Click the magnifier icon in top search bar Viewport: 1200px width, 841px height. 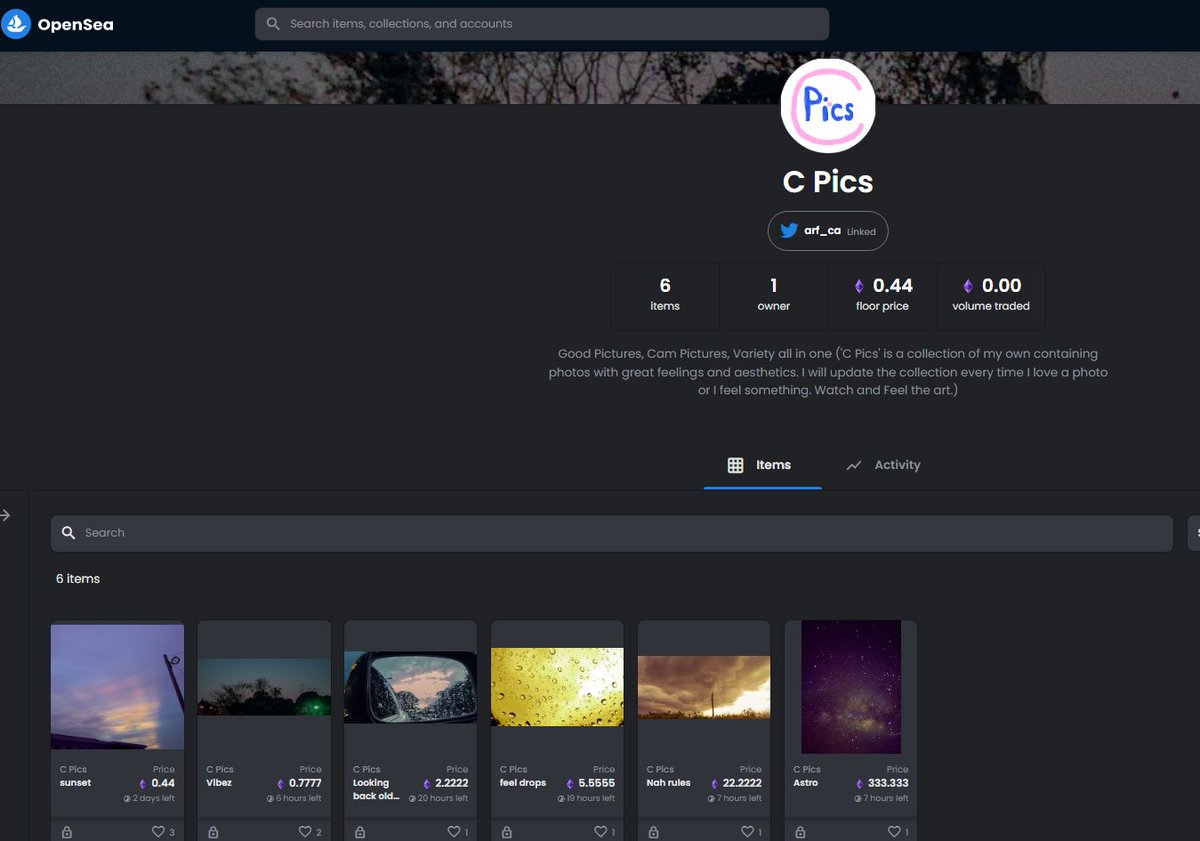(x=273, y=24)
